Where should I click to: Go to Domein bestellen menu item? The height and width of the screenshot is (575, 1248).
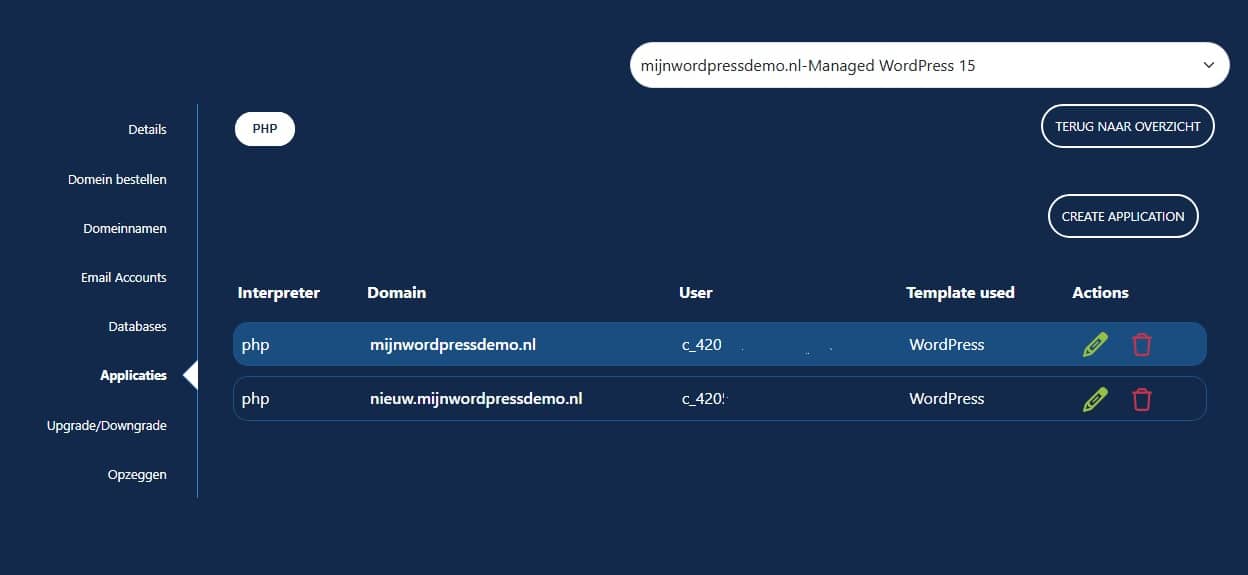pos(117,180)
